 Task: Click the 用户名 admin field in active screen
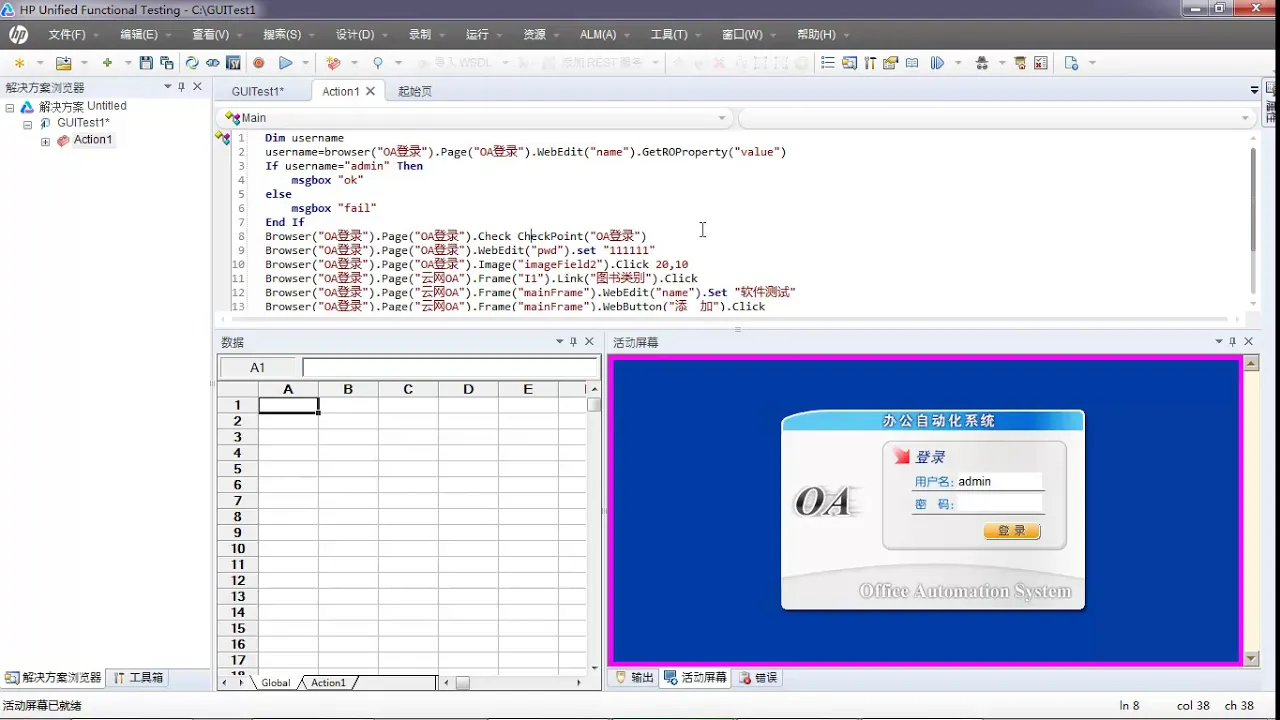999,482
